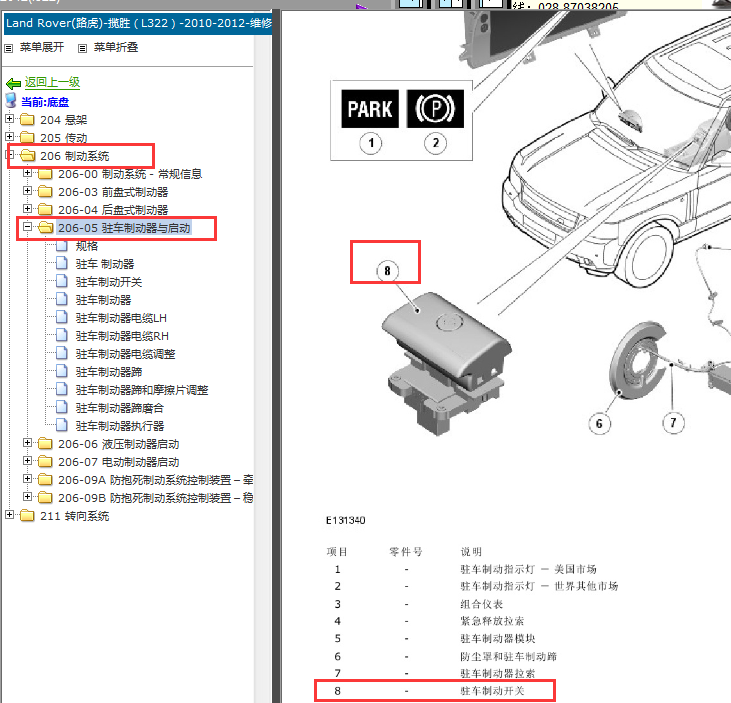Select the 205 传动 folder icon

tap(27, 137)
